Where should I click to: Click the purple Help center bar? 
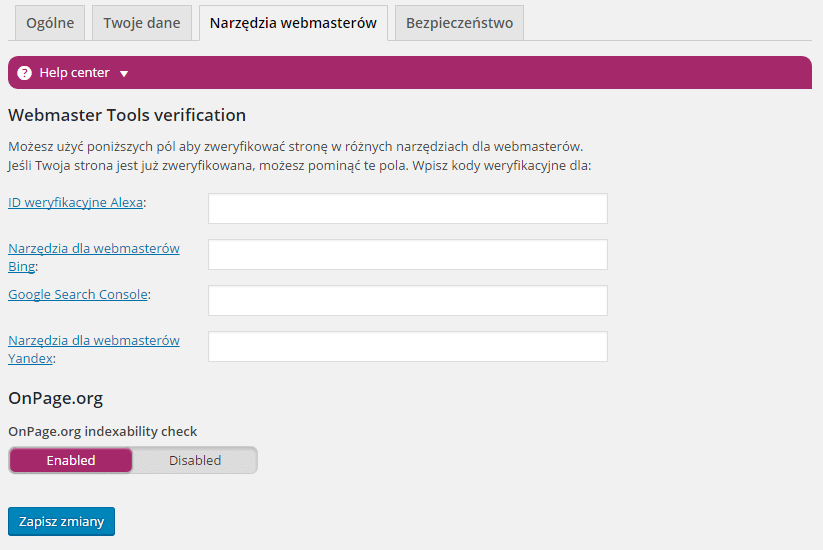coord(410,72)
